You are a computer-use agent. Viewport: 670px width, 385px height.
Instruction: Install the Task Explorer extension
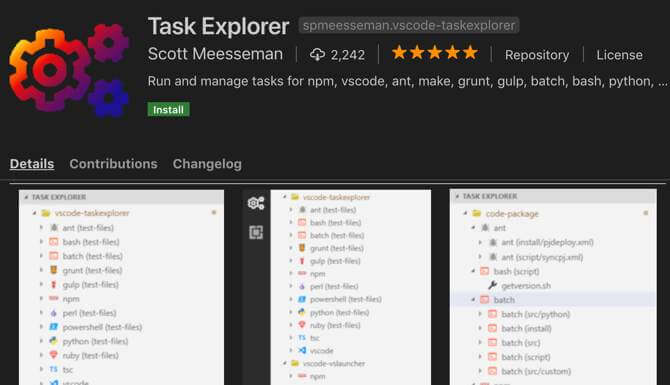168,110
